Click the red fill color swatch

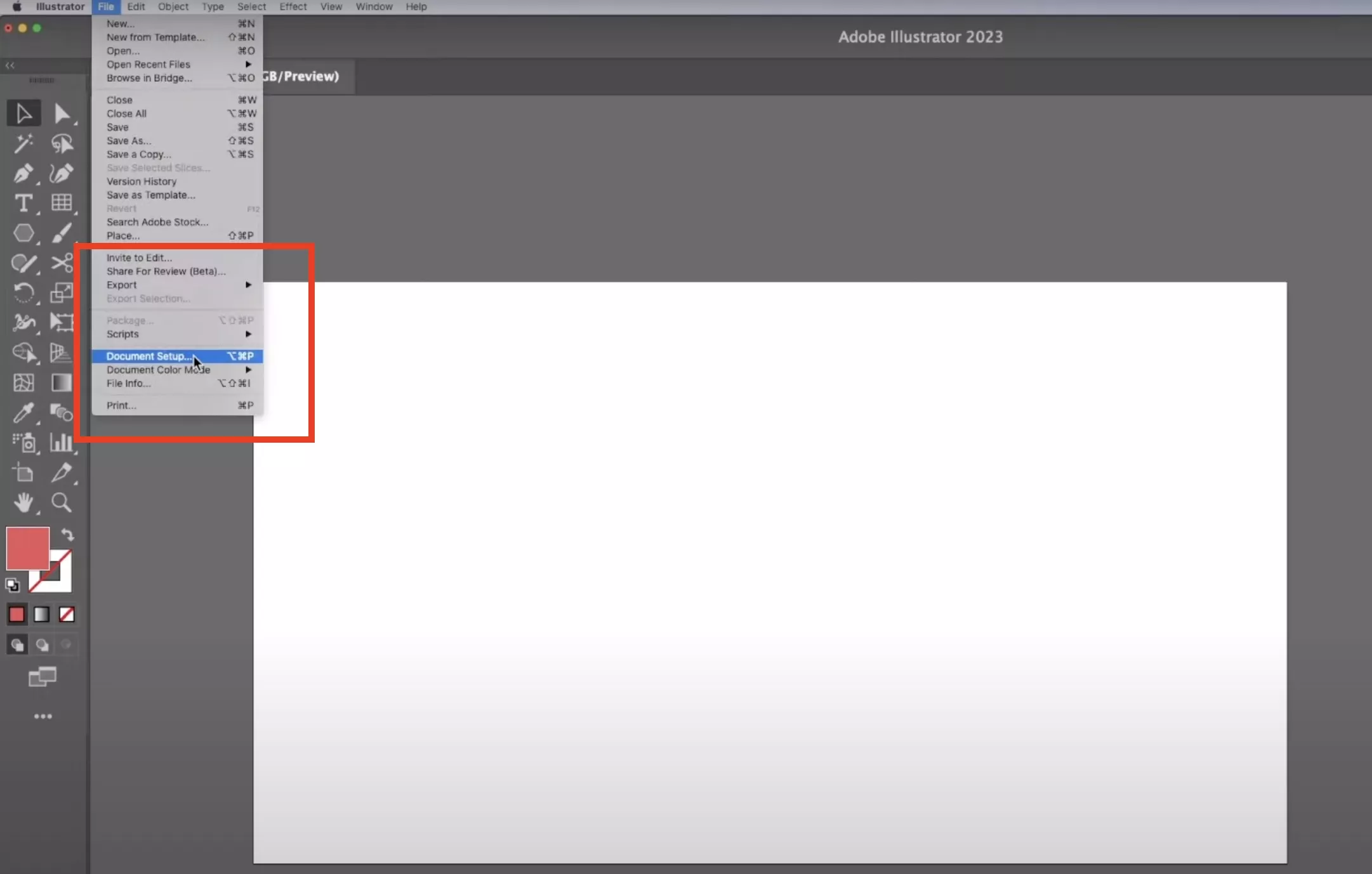pos(27,548)
